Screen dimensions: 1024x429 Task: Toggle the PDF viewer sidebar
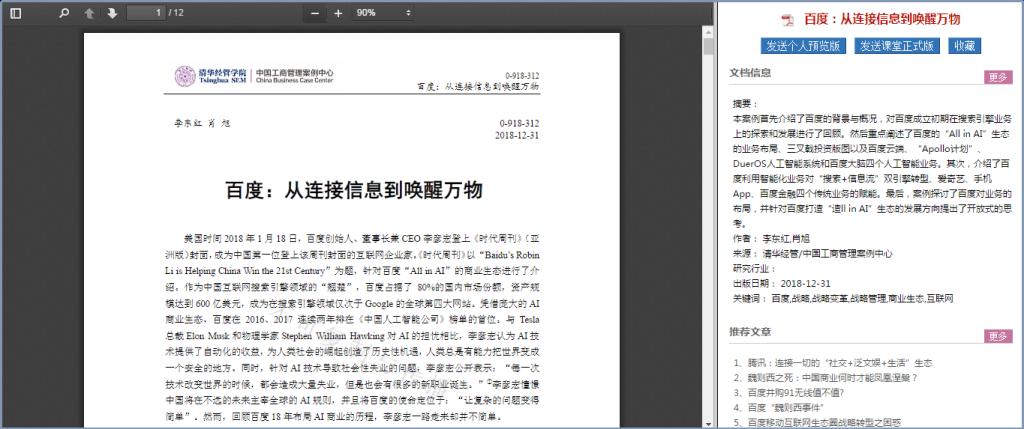point(16,13)
